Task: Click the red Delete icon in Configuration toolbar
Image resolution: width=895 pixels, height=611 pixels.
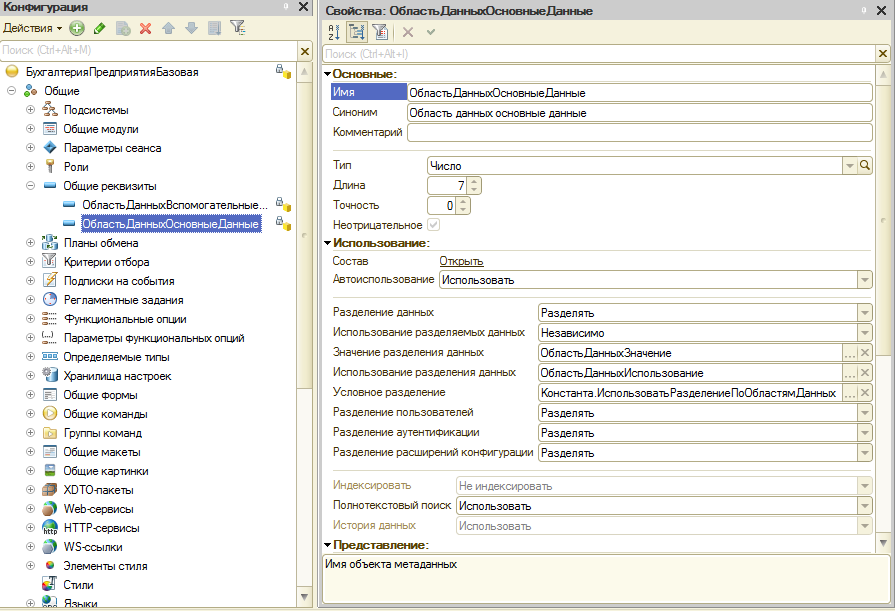Action: pyautogui.click(x=146, y=28)
